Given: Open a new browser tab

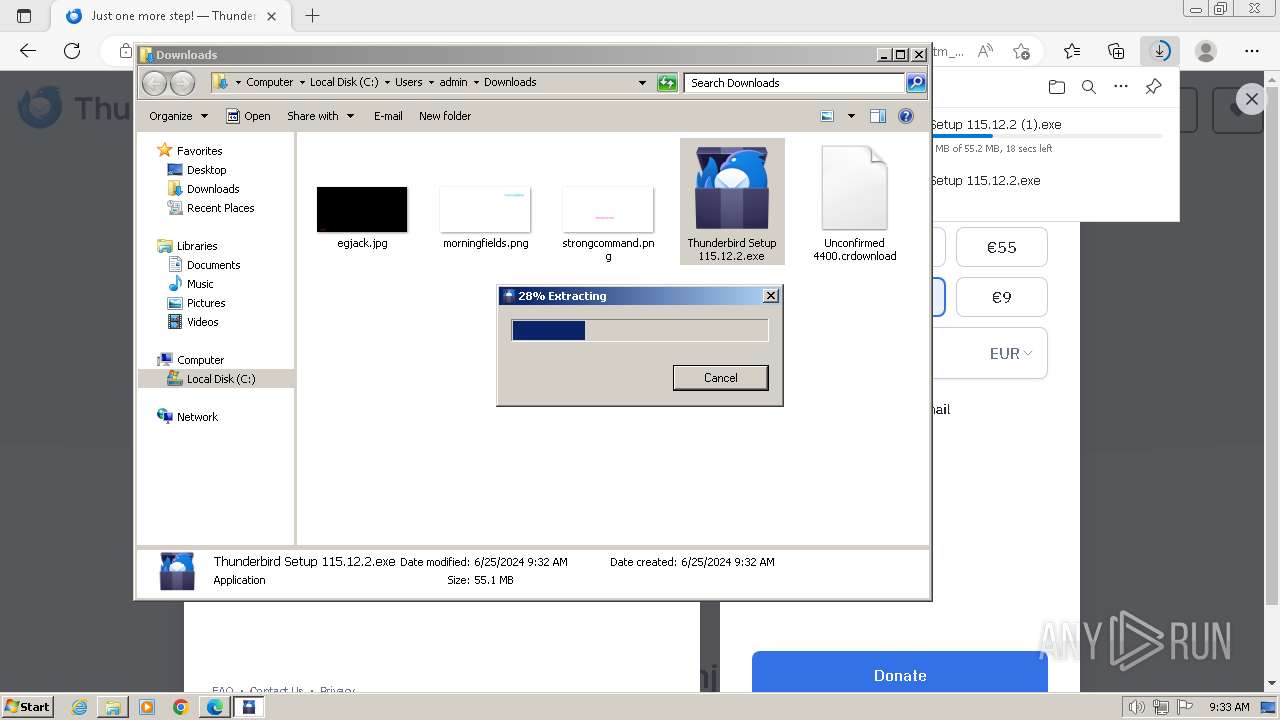Looking at the screenshot, I should pyautogui.click(x=312, y=16).
